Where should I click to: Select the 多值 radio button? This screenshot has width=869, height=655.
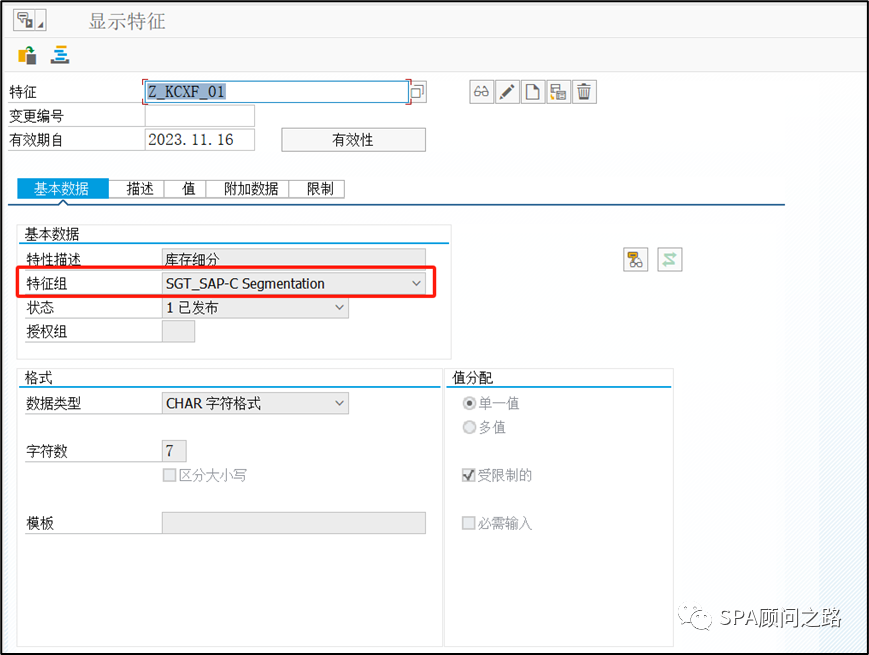pyautogui.click(x=469, y=427)
